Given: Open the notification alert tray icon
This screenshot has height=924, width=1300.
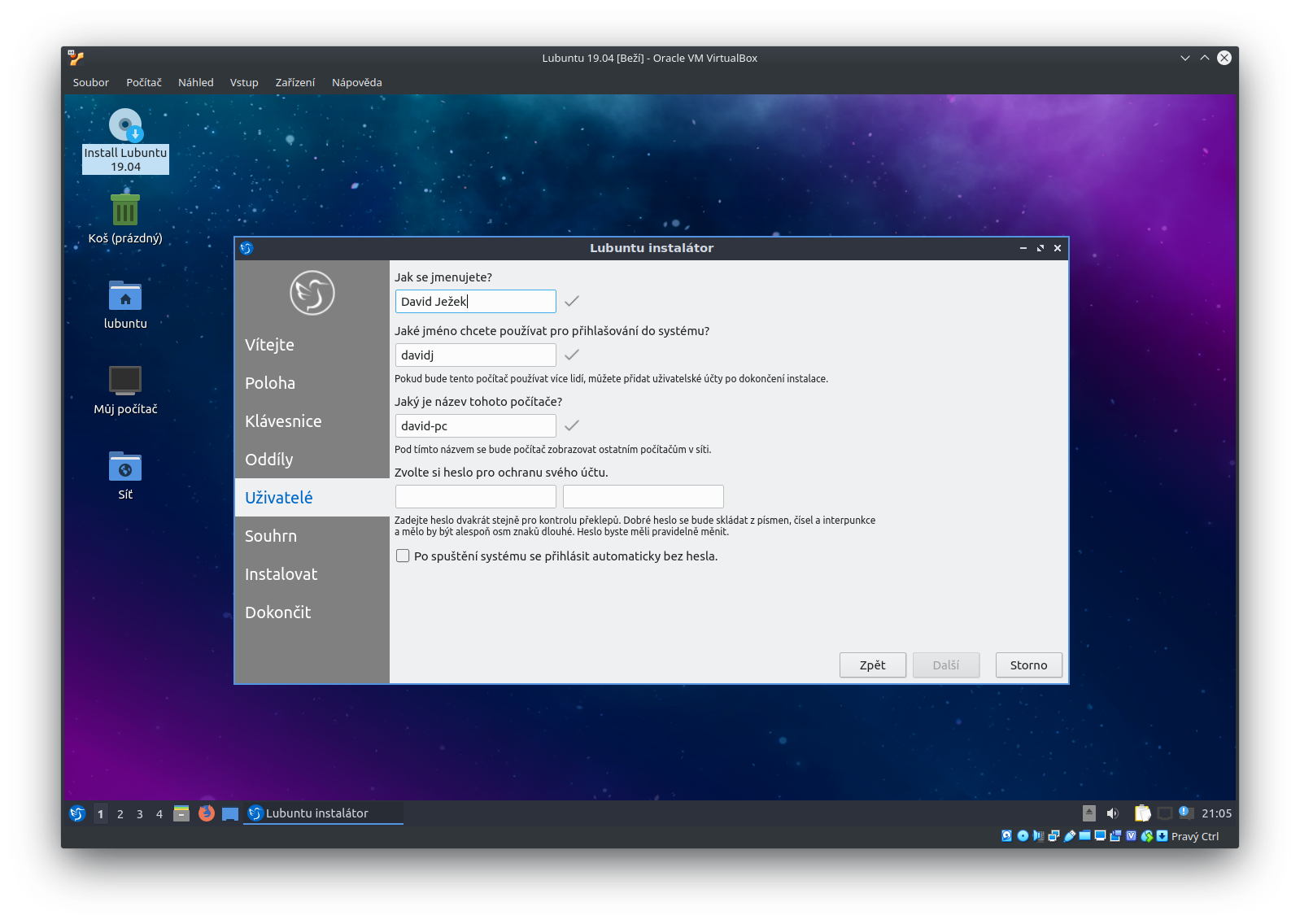Looking at the screenshot, I should tap(1185, 813).
